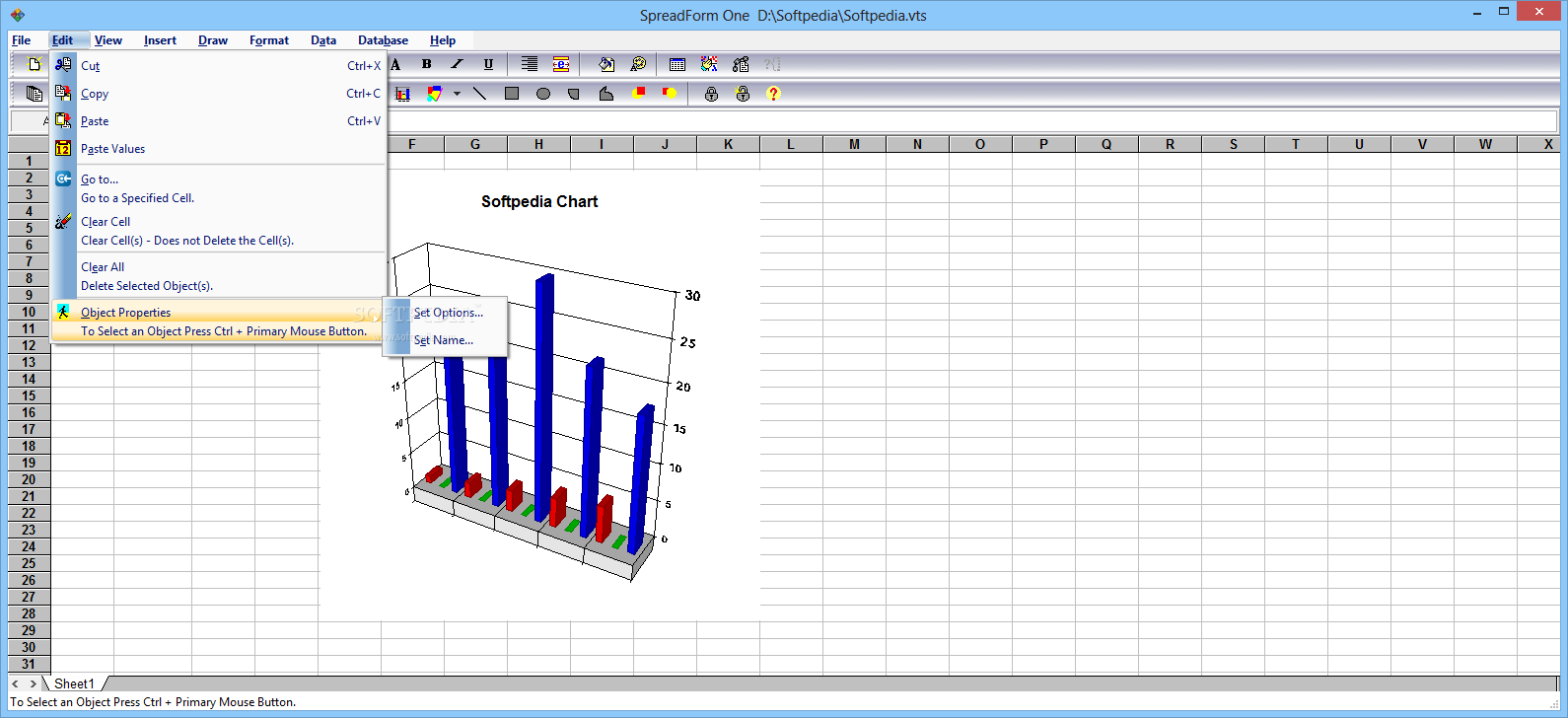This screenshot has width=1568, height=718.
Task: Click the Softpedia Chart title
Action: pos(539,201)
